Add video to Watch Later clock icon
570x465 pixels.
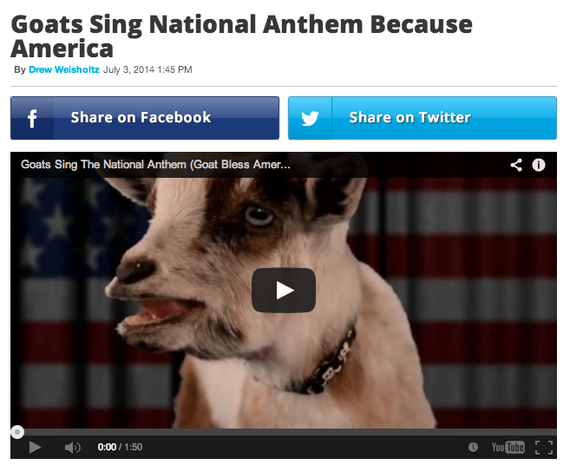coord(473,447)
